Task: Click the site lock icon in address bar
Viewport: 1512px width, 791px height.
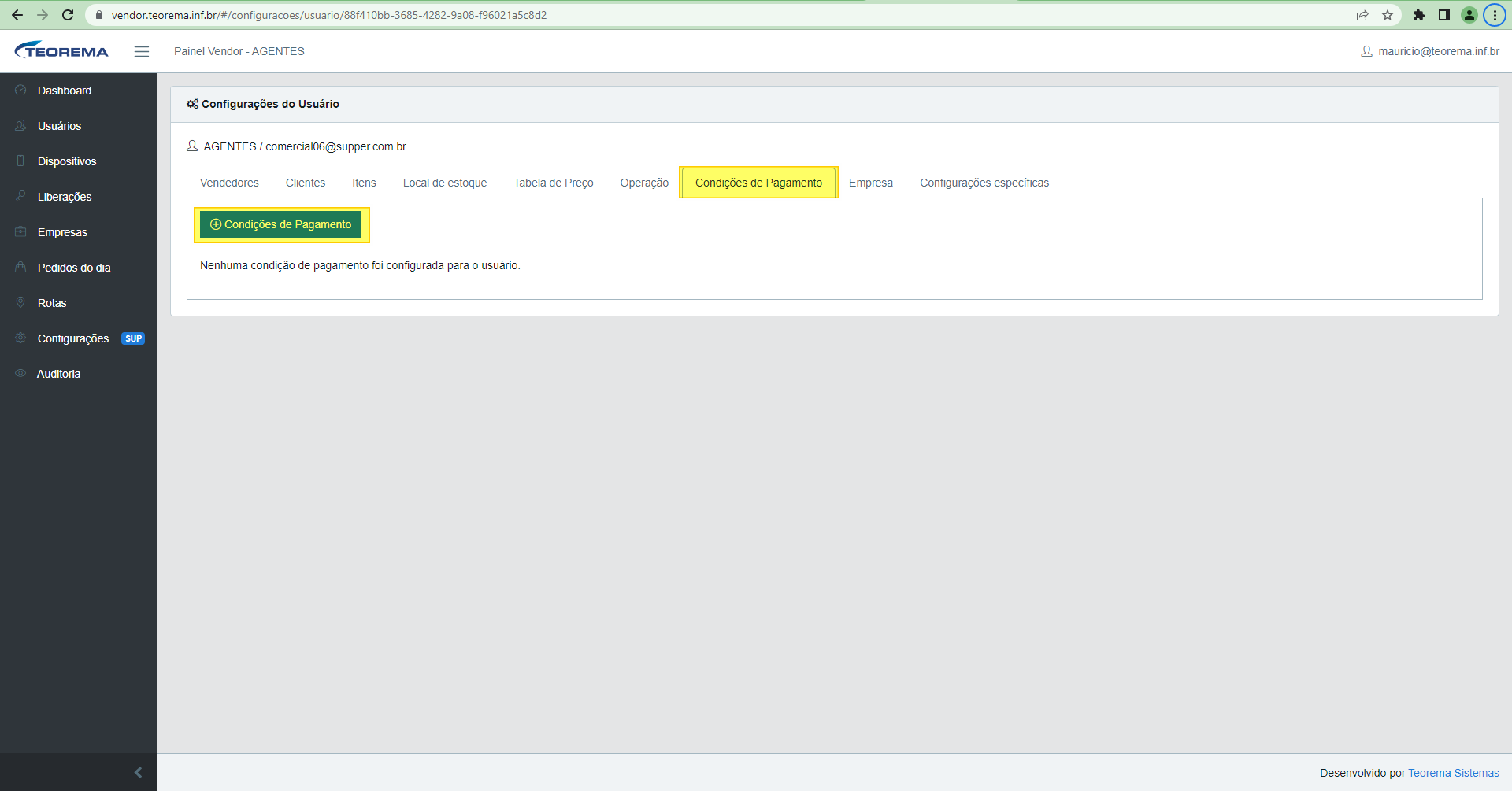Action: click(99, 15)
